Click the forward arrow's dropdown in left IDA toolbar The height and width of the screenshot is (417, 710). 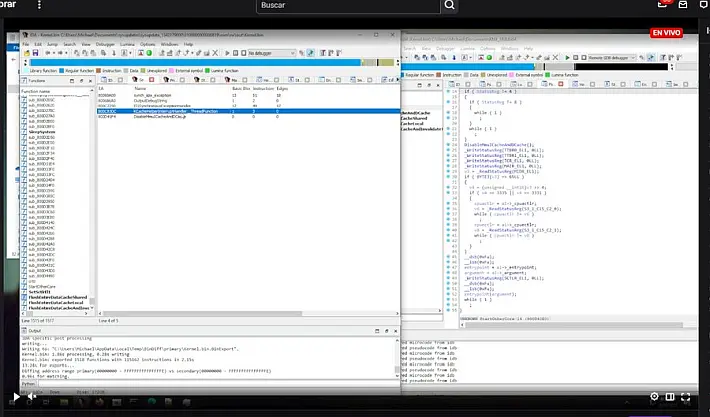click(66, 53)
